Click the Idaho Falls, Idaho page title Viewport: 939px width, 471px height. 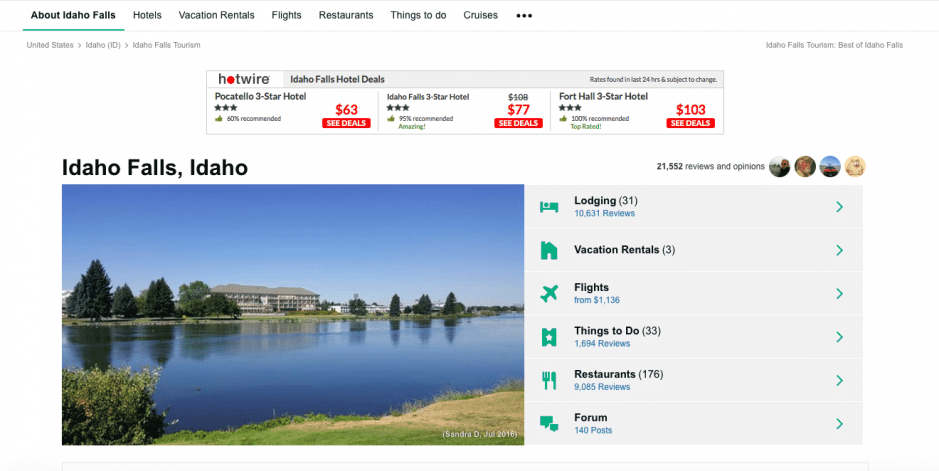(155, 168)
